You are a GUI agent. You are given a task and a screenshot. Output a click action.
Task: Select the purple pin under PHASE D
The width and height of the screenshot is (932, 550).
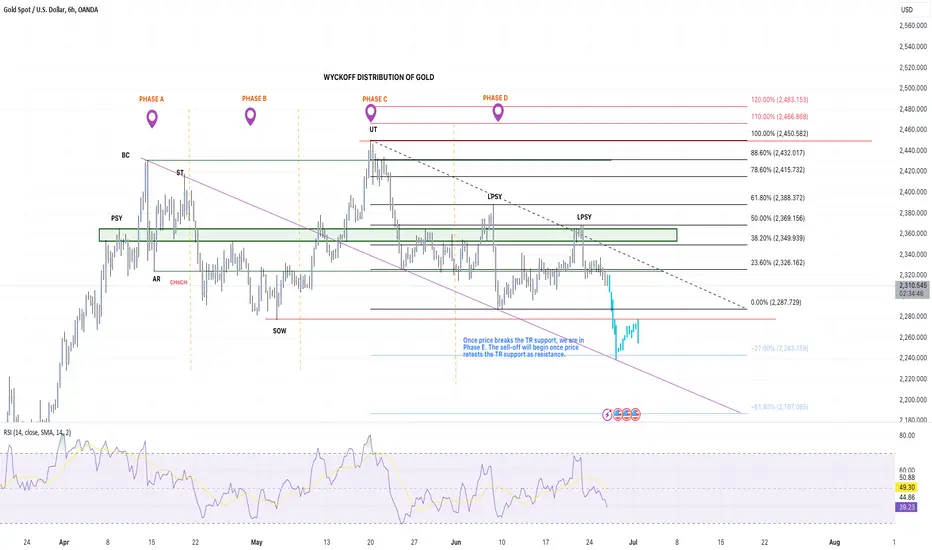click(x=498, y=112)
